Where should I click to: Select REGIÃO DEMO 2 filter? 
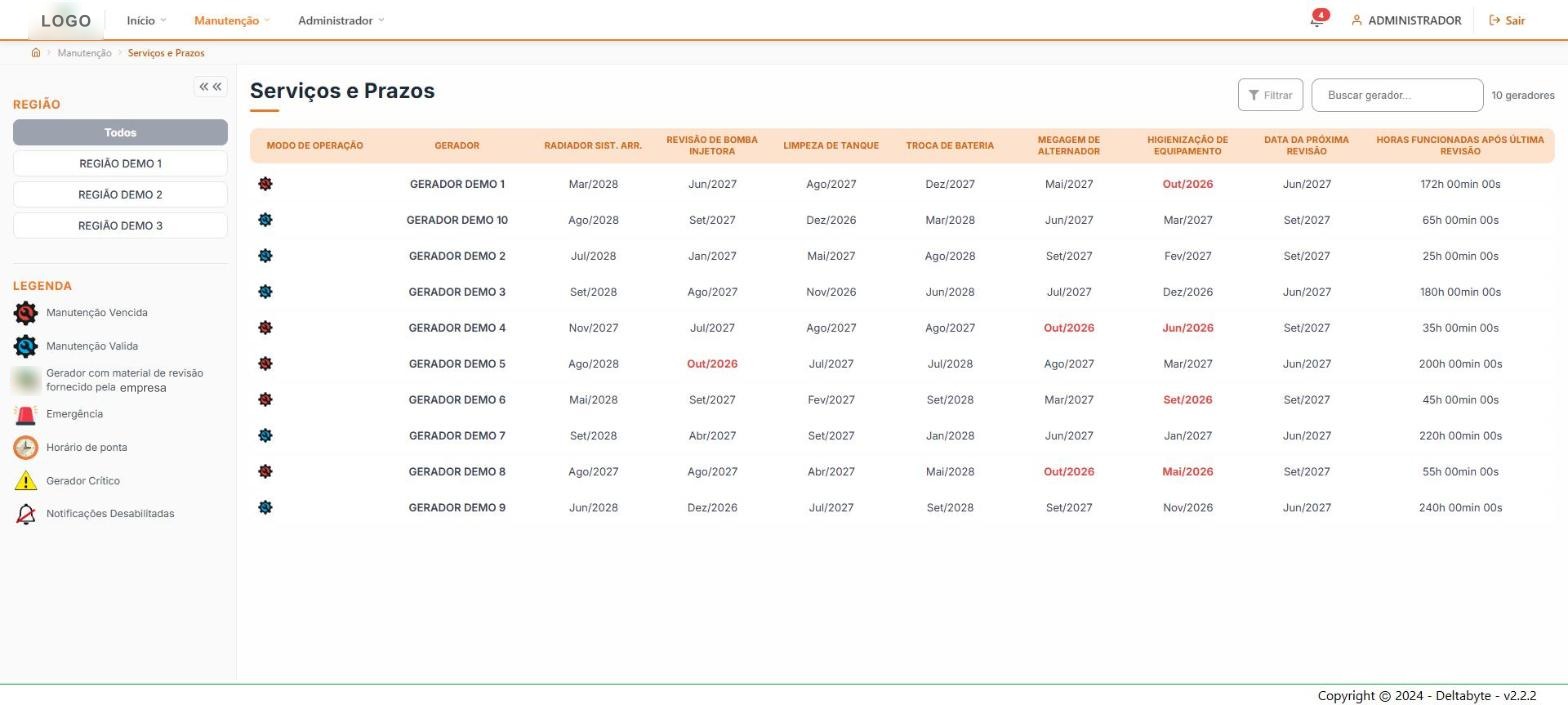point(120,194)
